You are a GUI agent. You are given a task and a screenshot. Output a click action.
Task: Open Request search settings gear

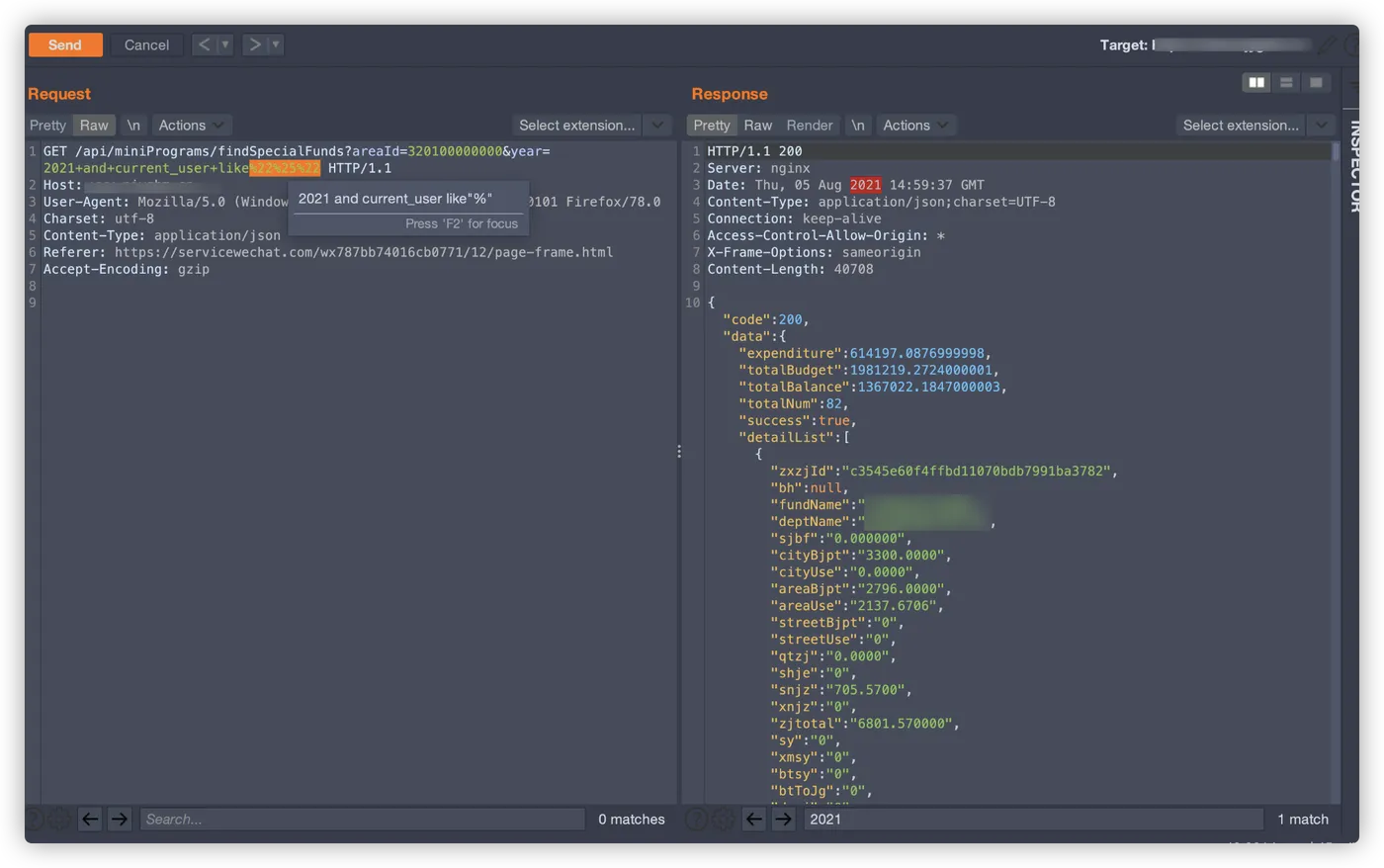(x=59, y=819)
